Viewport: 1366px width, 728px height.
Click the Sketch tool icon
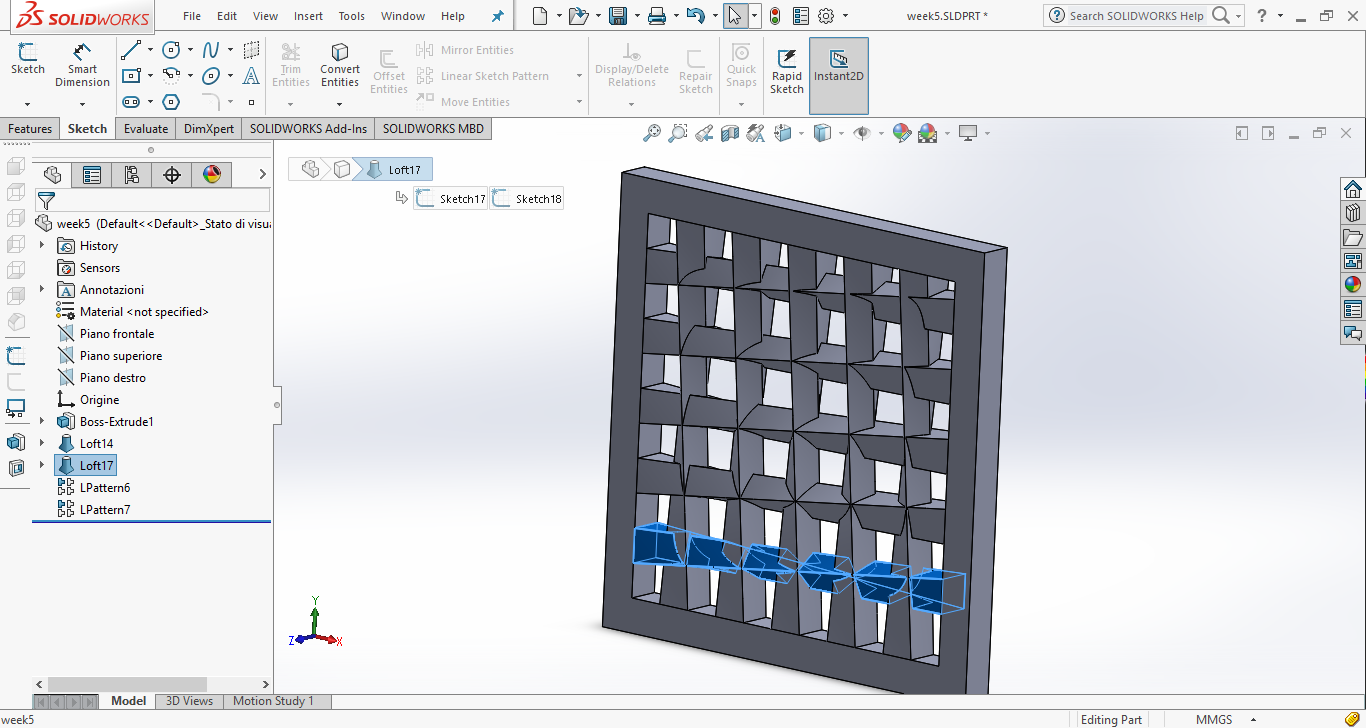[28, 58]
